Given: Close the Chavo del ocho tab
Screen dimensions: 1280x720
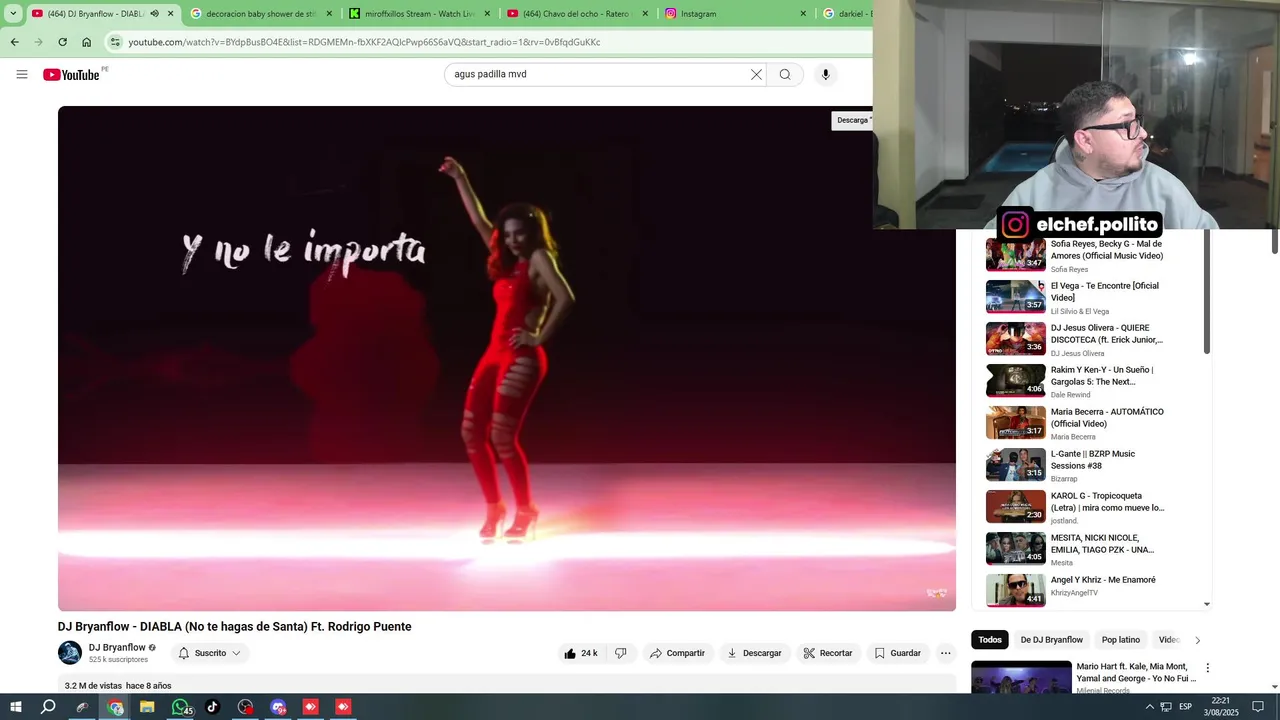Looking at the screenshot, I should coord(644,14).
